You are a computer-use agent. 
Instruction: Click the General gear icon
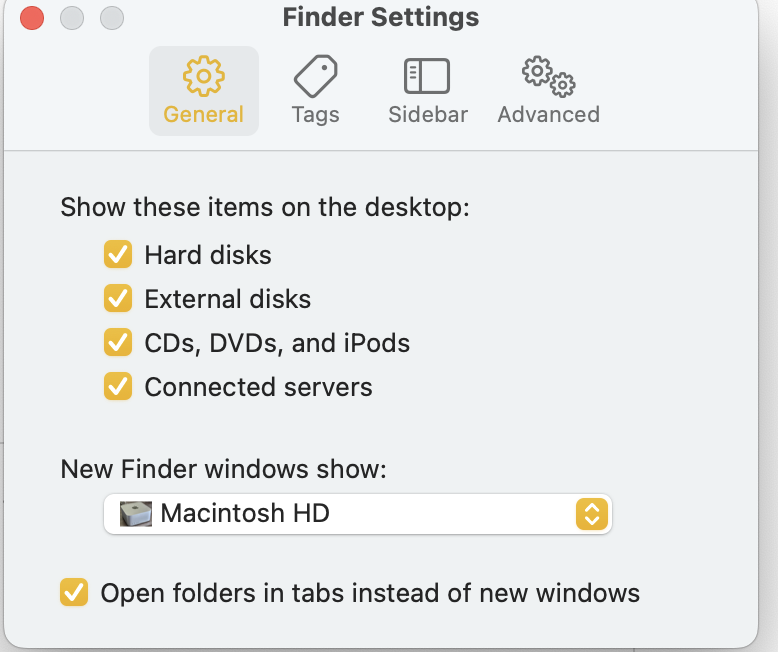[204, 76]
